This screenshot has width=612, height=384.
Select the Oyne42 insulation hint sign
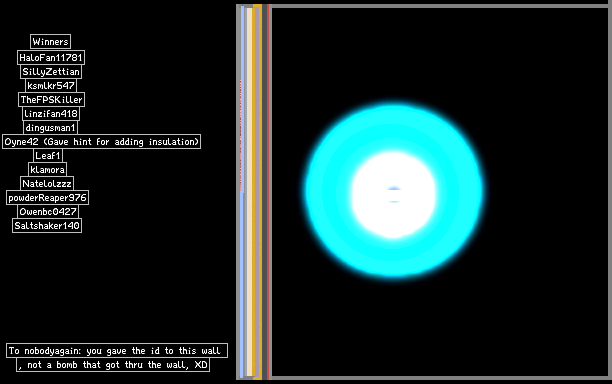pyautogui.click(x=101, y=142)
